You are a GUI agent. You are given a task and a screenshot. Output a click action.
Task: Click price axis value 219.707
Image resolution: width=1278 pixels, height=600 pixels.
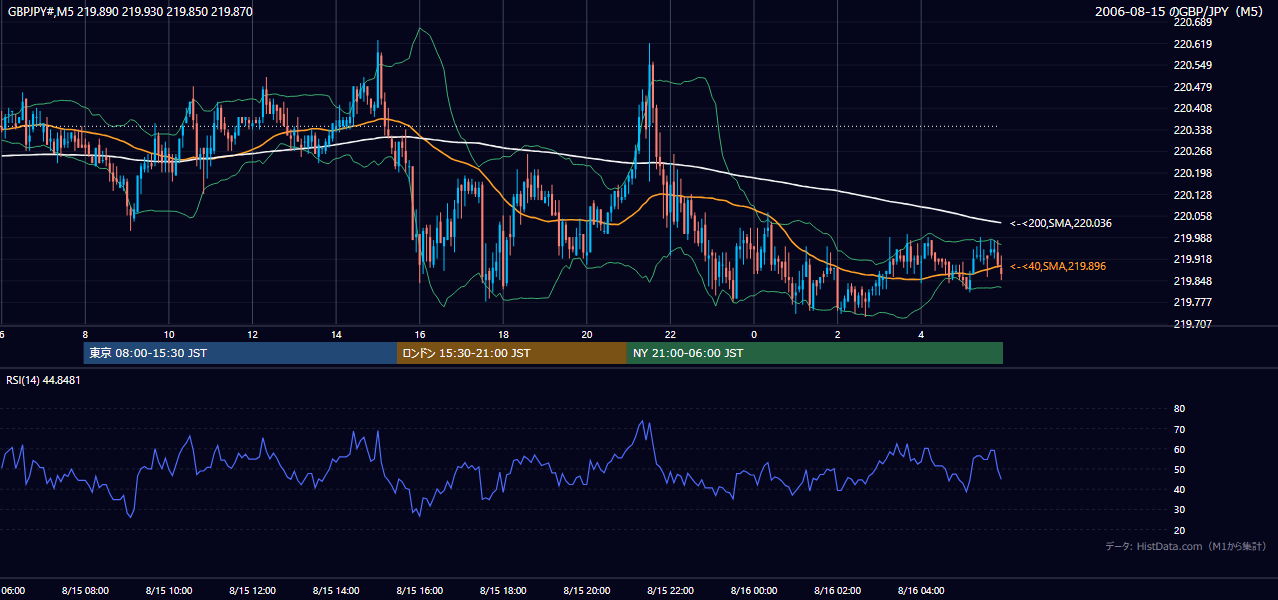point(1192,324)
